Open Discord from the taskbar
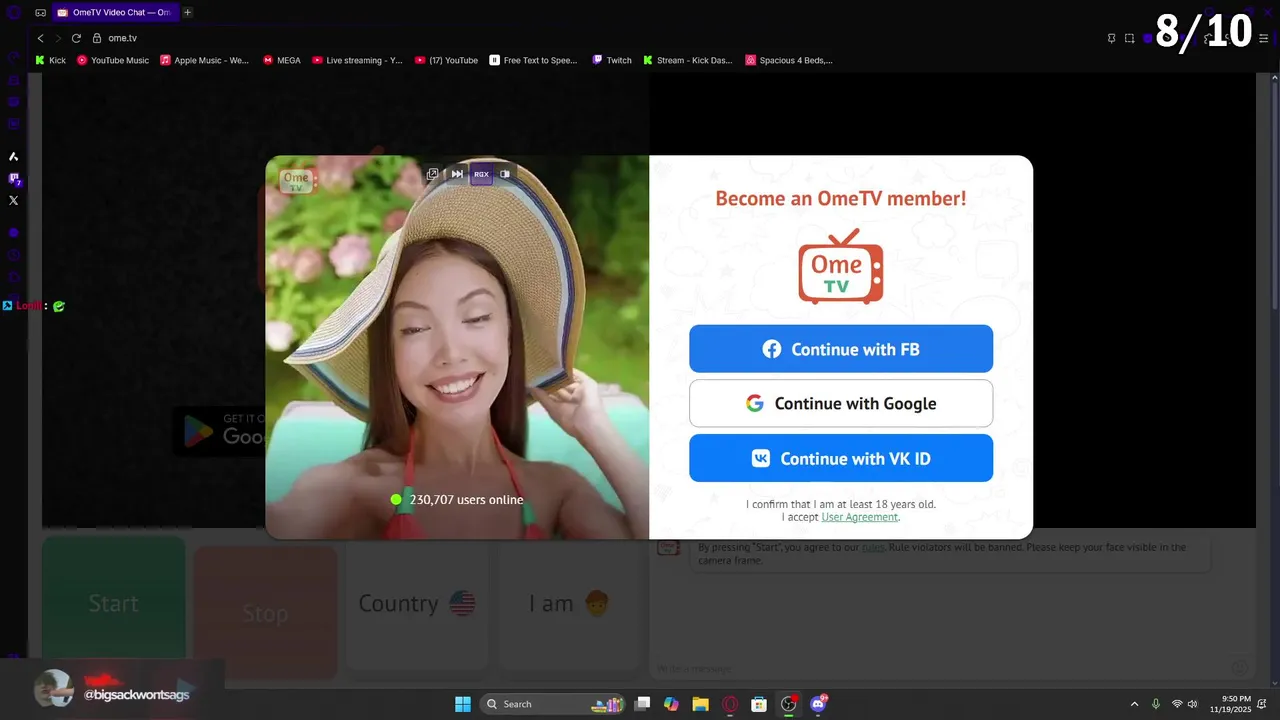The width and height of the screenshot is (1280, 720). pos(818,704)
